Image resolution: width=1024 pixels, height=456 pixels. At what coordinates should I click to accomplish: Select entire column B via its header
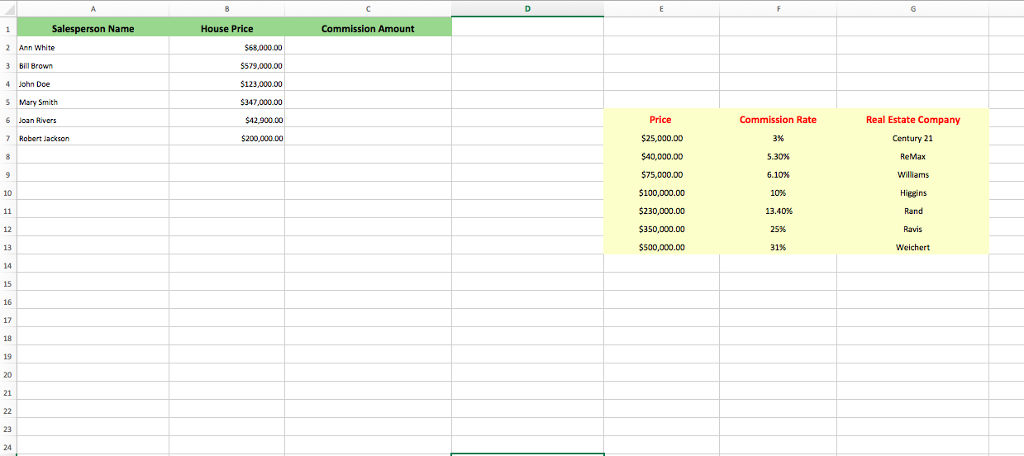pos(227,8)
